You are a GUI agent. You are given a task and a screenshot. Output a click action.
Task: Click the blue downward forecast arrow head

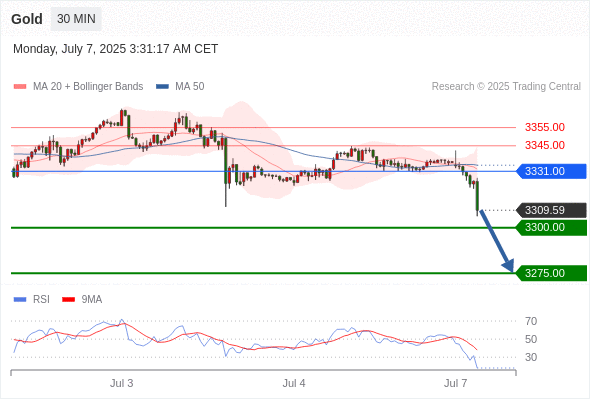pyautogui.click(x=509, y=265)
